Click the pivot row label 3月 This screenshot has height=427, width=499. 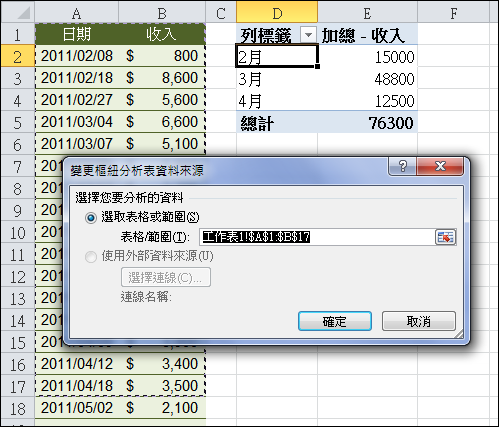pos(277,79)
